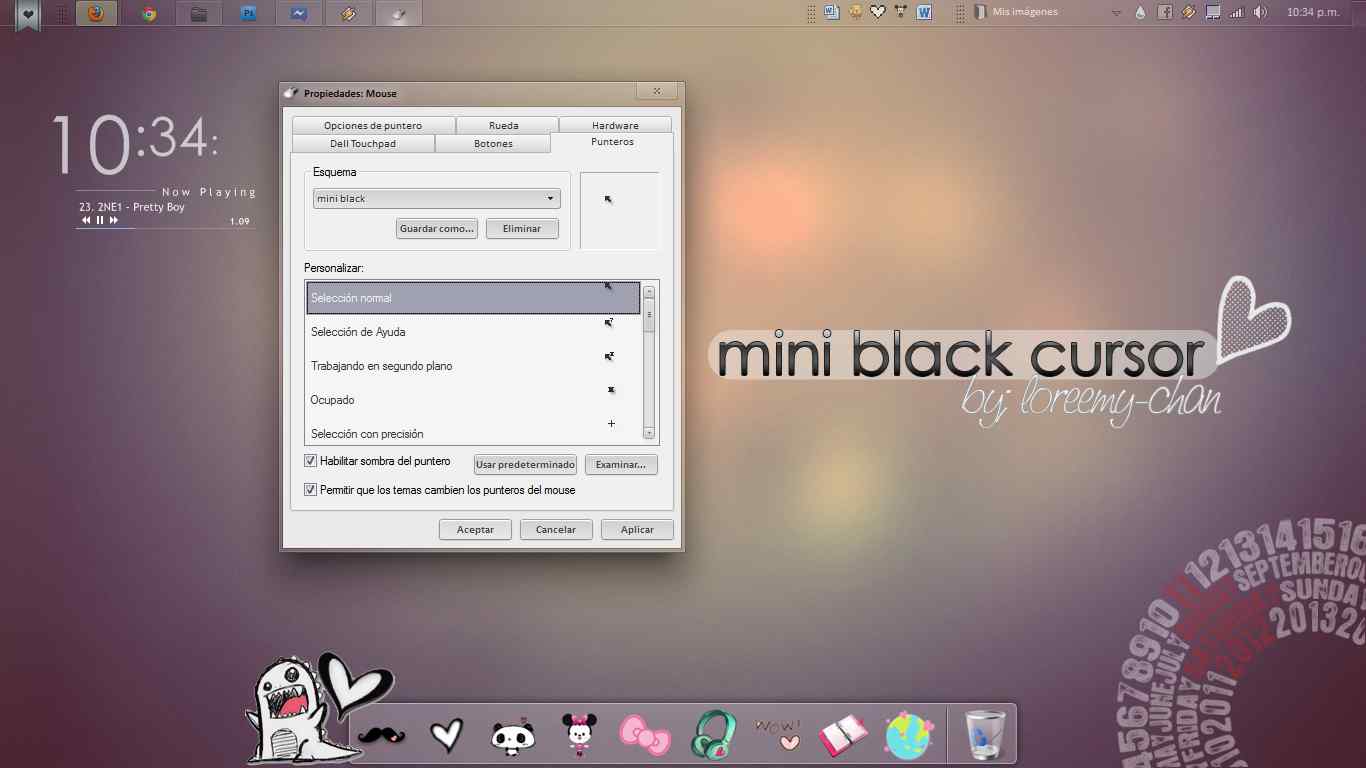Open the Minnie Mouse dock icon
Screen dimensions: 1366x768
tap(579, 735)
